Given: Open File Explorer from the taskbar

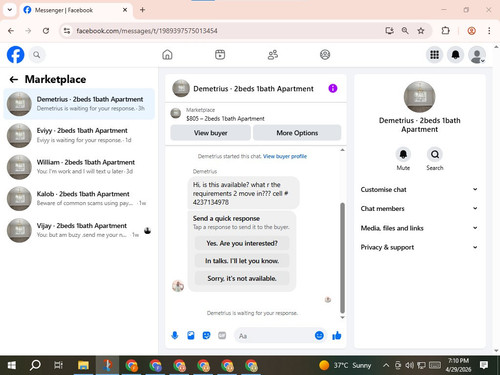Looking at the screenshot, I should [x=83, y=365].
